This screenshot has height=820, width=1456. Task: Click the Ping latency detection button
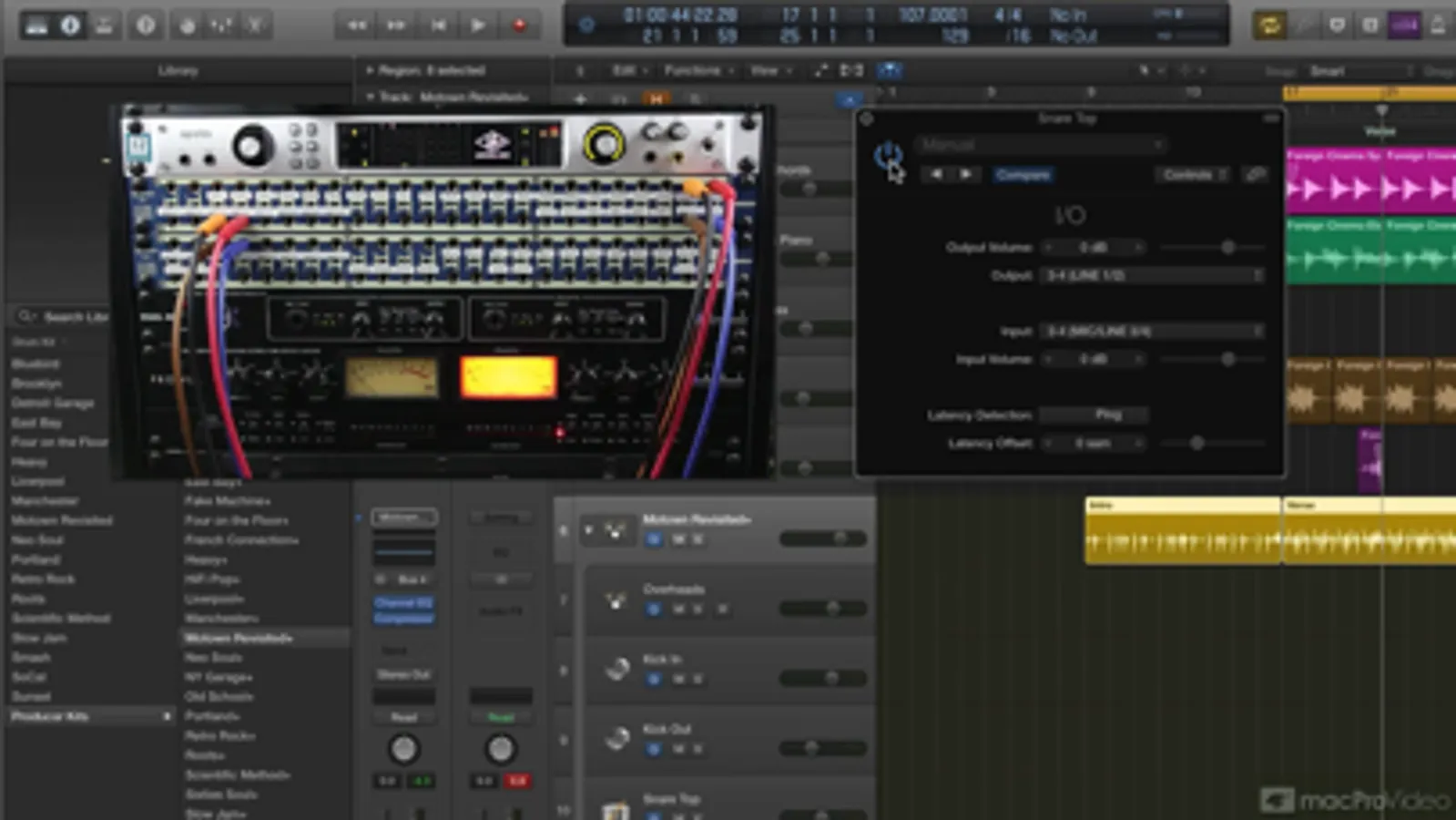pyautogui.click(x=1095, y=415)
